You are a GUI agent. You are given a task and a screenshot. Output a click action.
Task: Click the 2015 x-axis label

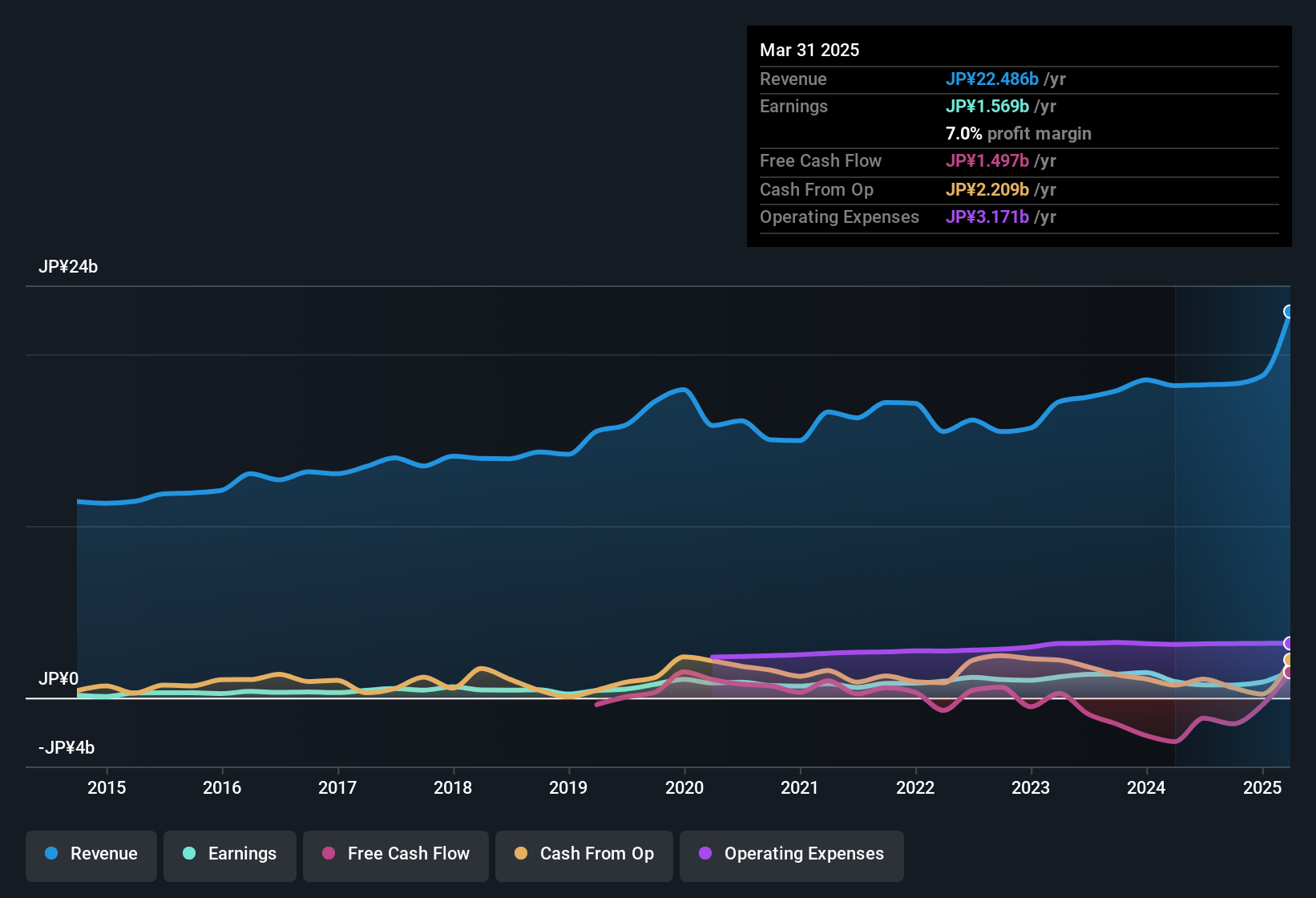(x=107, y=787)
